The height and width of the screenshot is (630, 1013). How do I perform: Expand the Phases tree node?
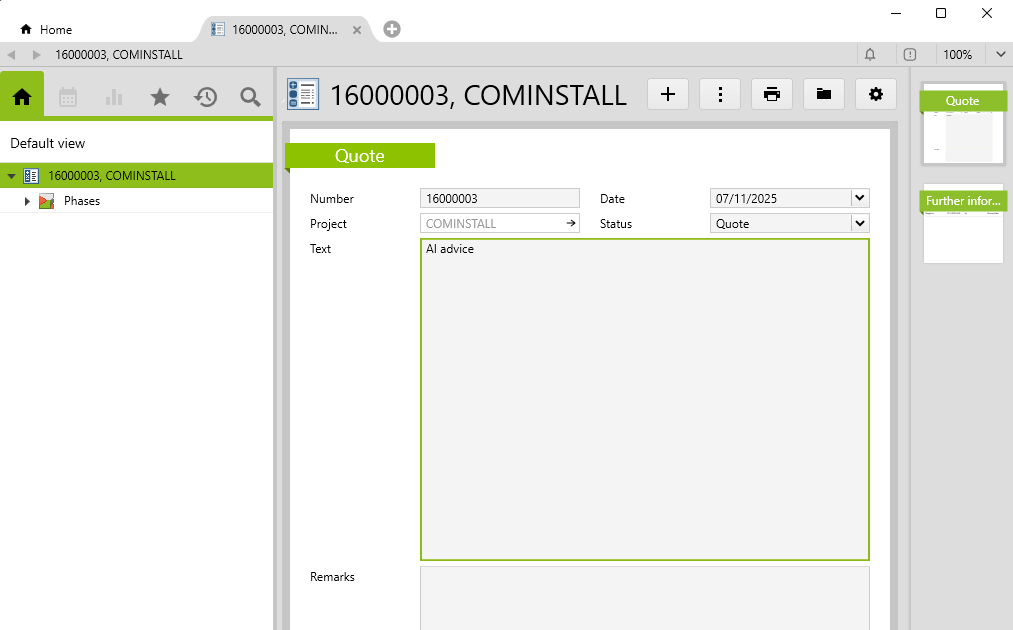tap(28, 201)
